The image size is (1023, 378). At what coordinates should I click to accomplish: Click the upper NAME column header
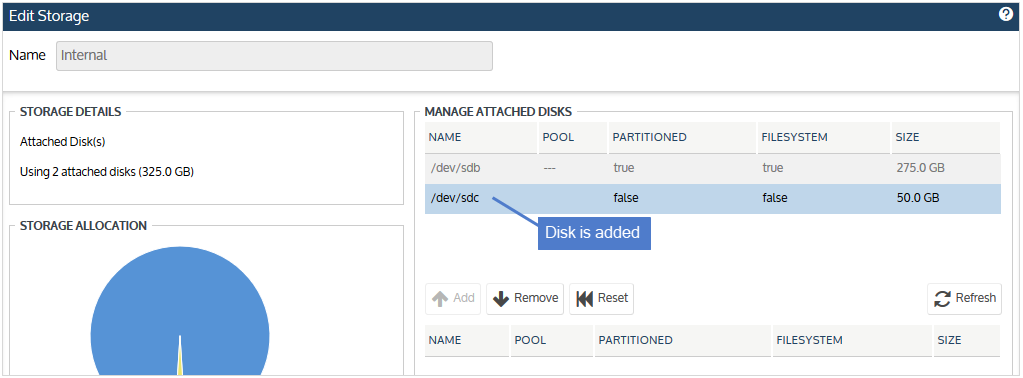click(481, 138)
